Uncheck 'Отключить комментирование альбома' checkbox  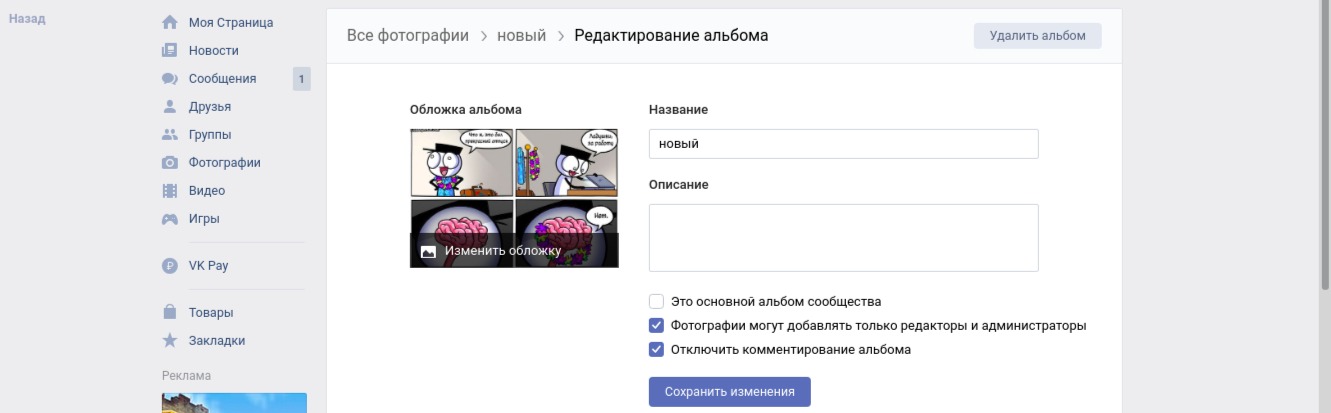pos(656,349)
